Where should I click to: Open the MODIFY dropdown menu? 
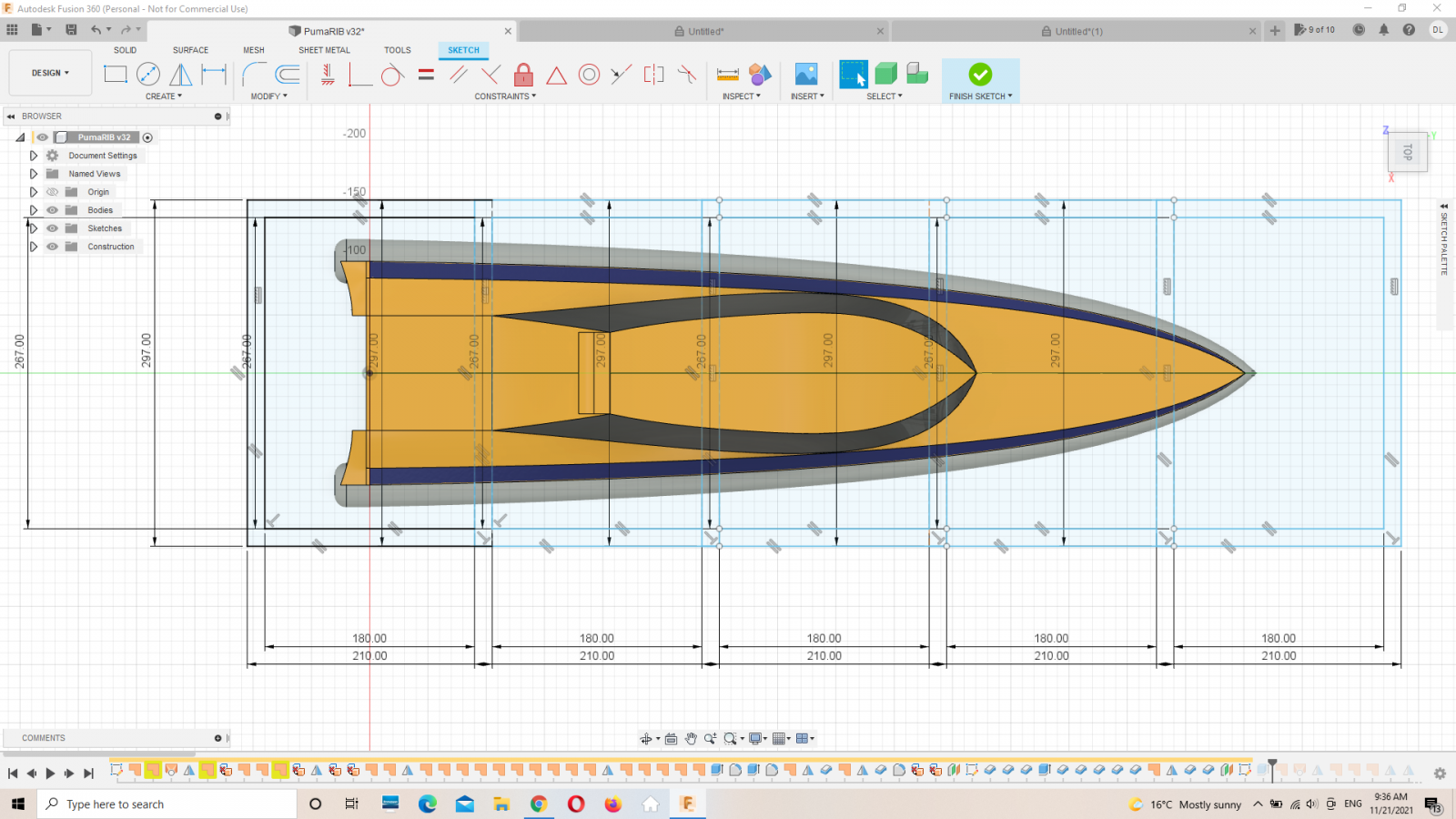(268, 96)
